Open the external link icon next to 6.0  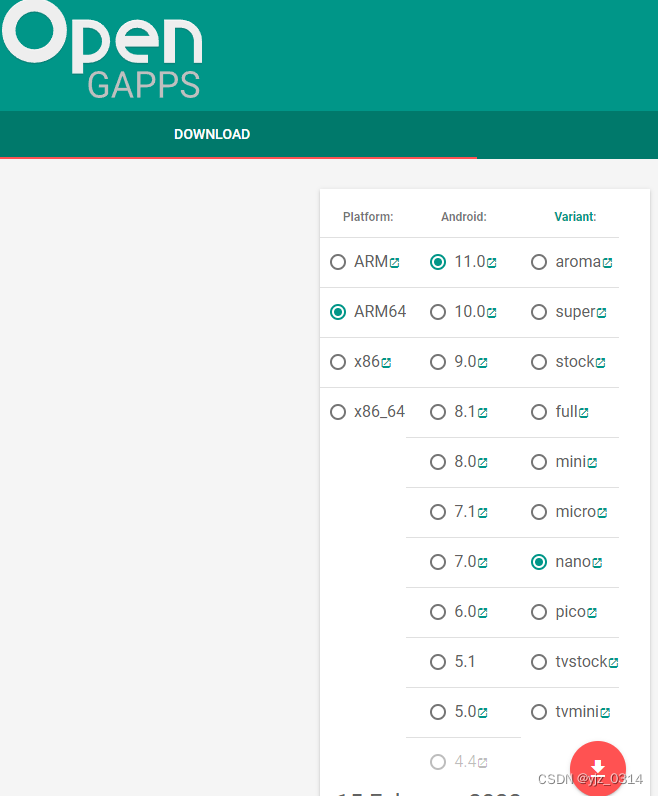click(x=483, y=613)
